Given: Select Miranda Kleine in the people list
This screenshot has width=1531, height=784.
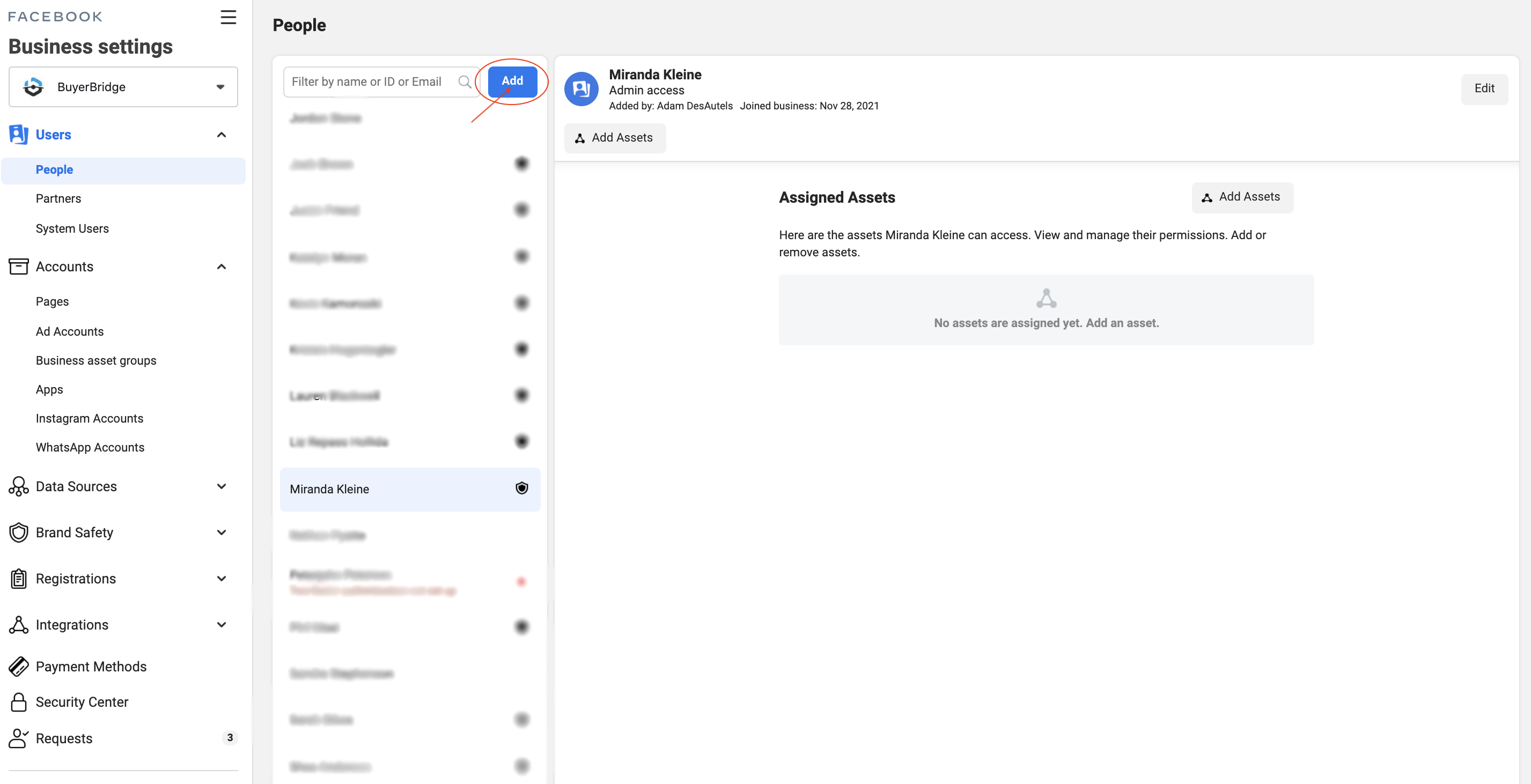Looking at the screenshot, I should (410, 490).
